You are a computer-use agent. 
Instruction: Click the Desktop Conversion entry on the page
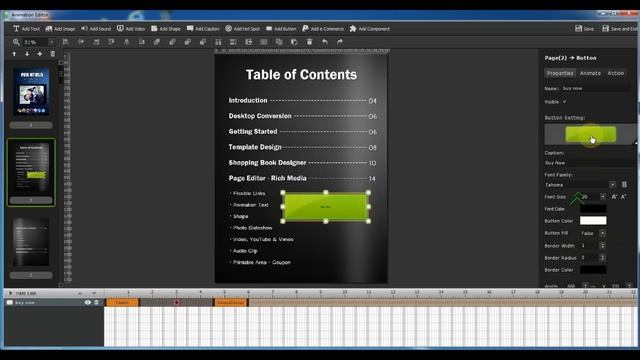260,116
